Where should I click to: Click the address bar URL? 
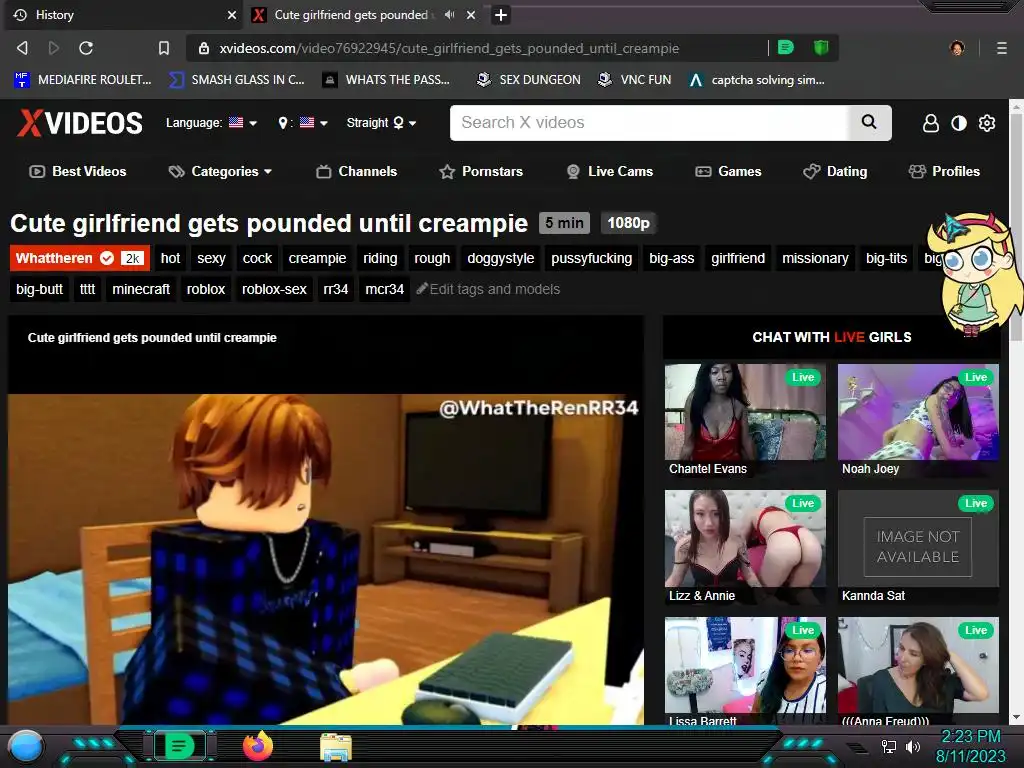449,48
